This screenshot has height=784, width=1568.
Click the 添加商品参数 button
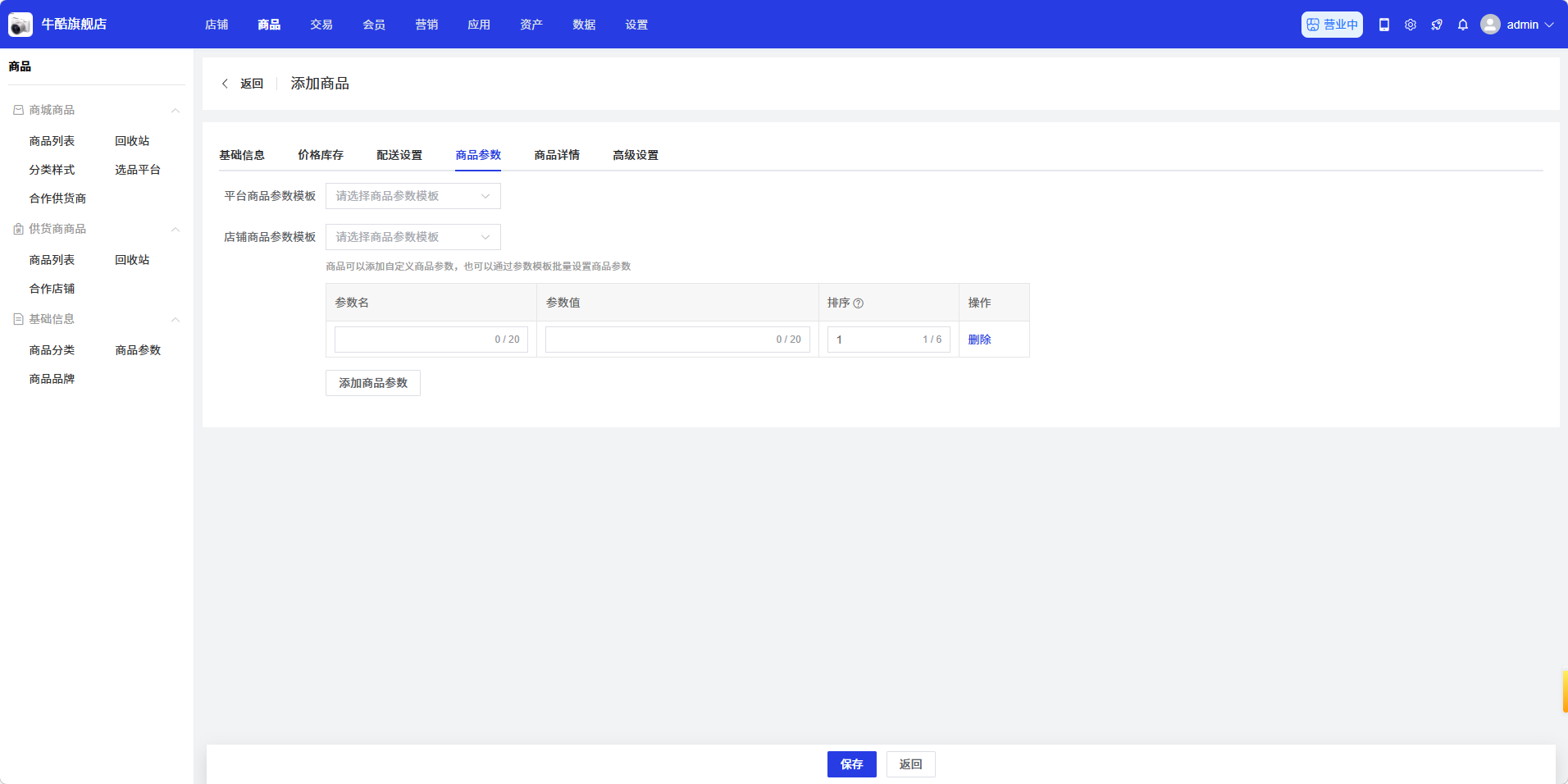pos(373,383)
